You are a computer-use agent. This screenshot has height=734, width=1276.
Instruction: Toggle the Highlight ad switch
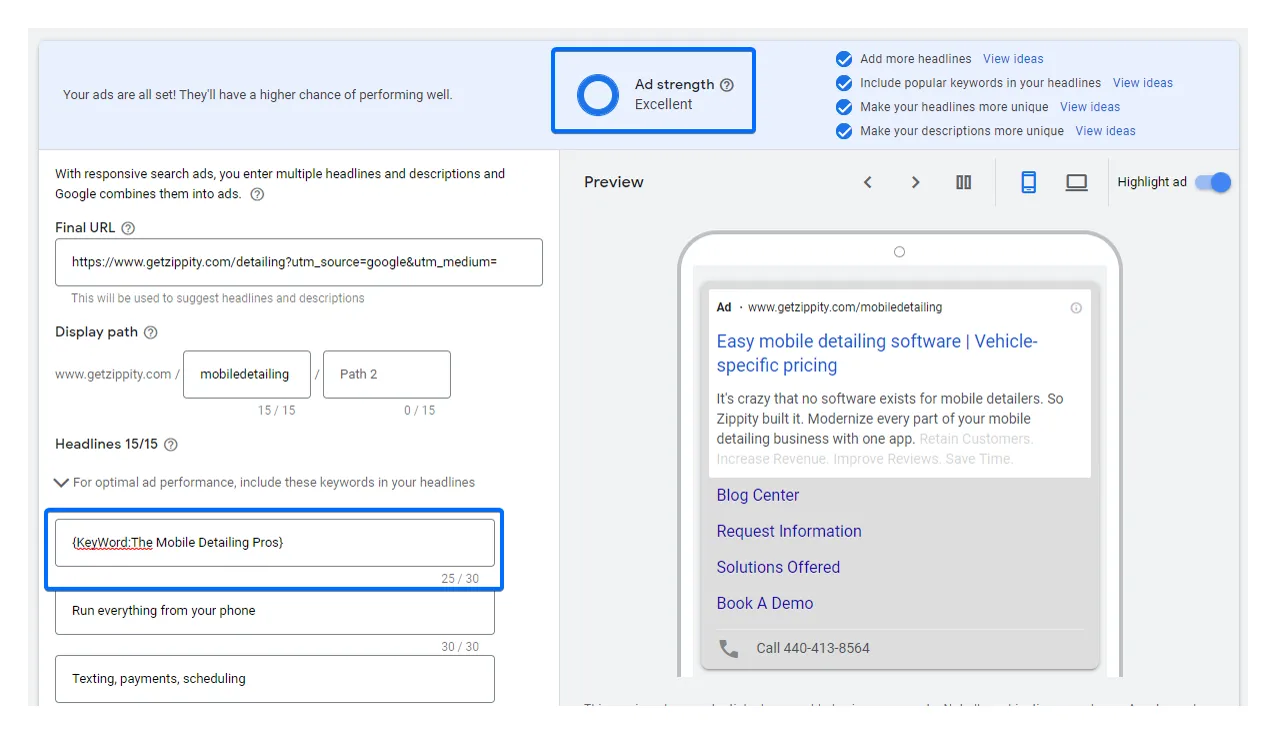click(1213, 182)
